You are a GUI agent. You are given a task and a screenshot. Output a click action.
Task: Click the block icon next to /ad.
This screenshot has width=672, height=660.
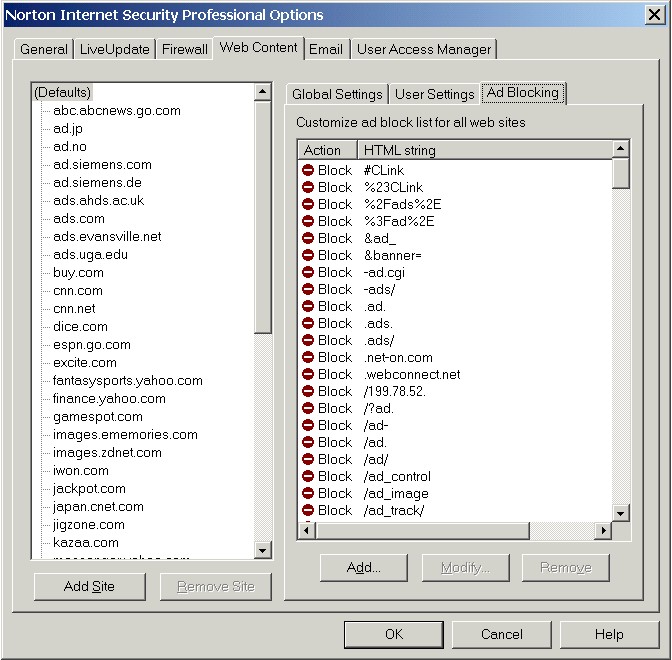click(308, 442)
